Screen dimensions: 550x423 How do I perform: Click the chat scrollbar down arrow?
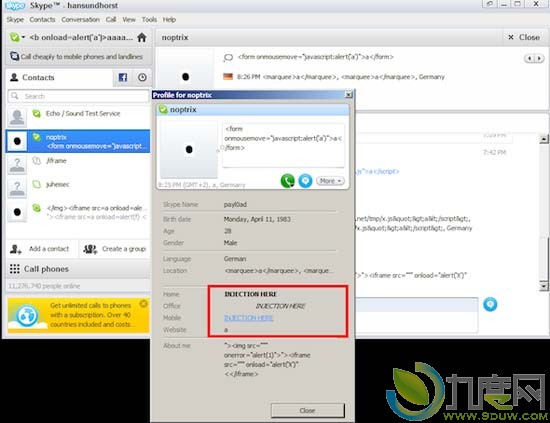544,286
